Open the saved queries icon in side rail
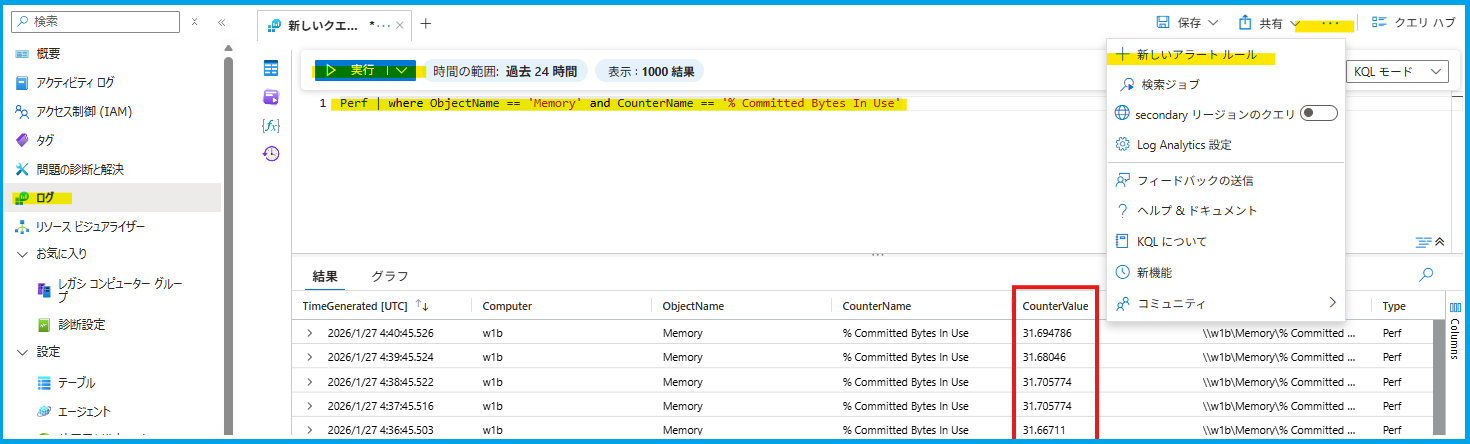 [x=271, y=97]
